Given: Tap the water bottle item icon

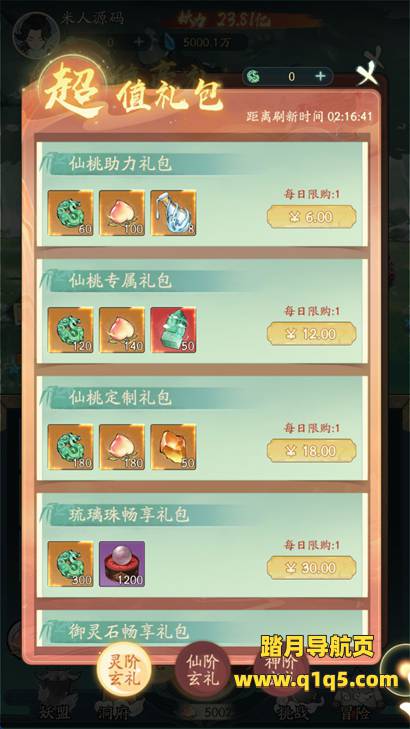Looking at the screenshot, I should click(173, 213).
